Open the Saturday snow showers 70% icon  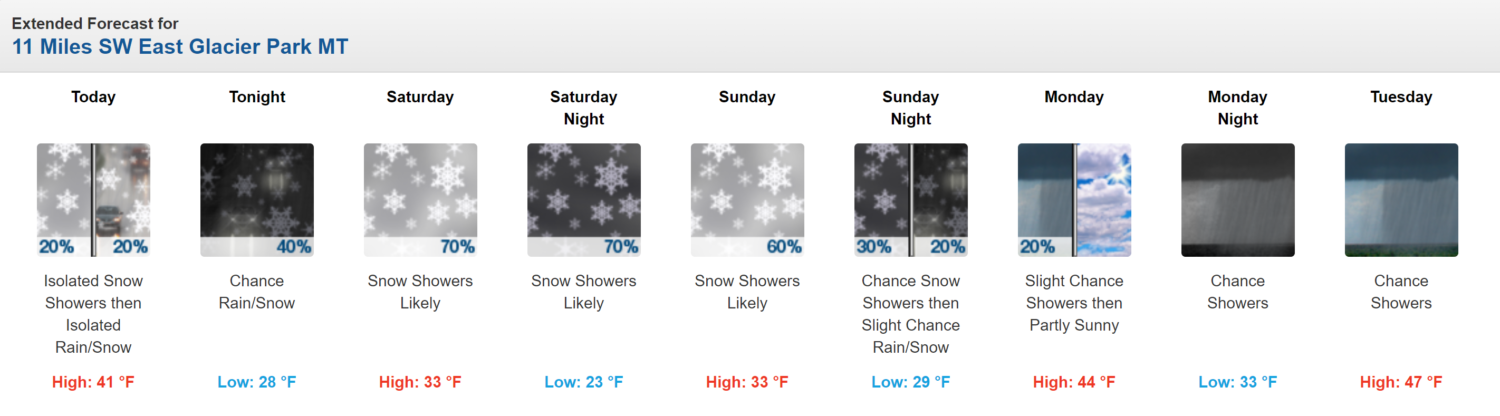tap(420, 200)
